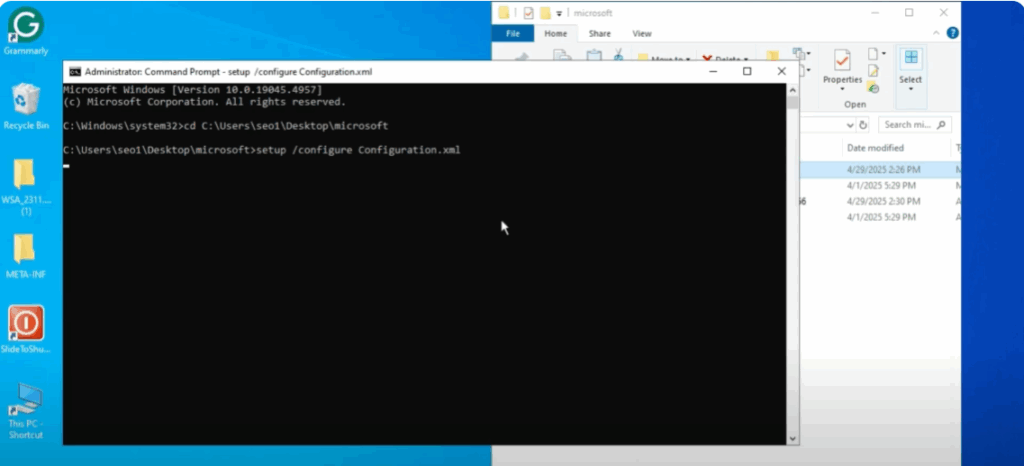Minimize the Command Prompt window

[714, 71]
